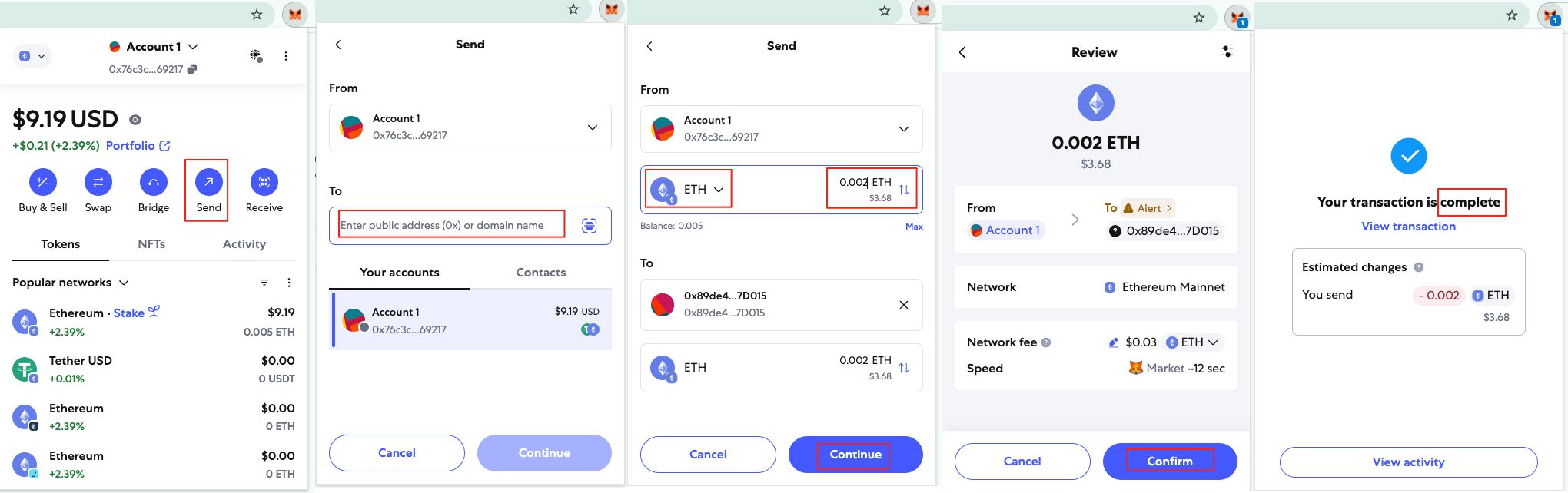This screenshot has width=1568, height=493.
Task: Switch to the NFTs tab
Action: coord(151,244)
